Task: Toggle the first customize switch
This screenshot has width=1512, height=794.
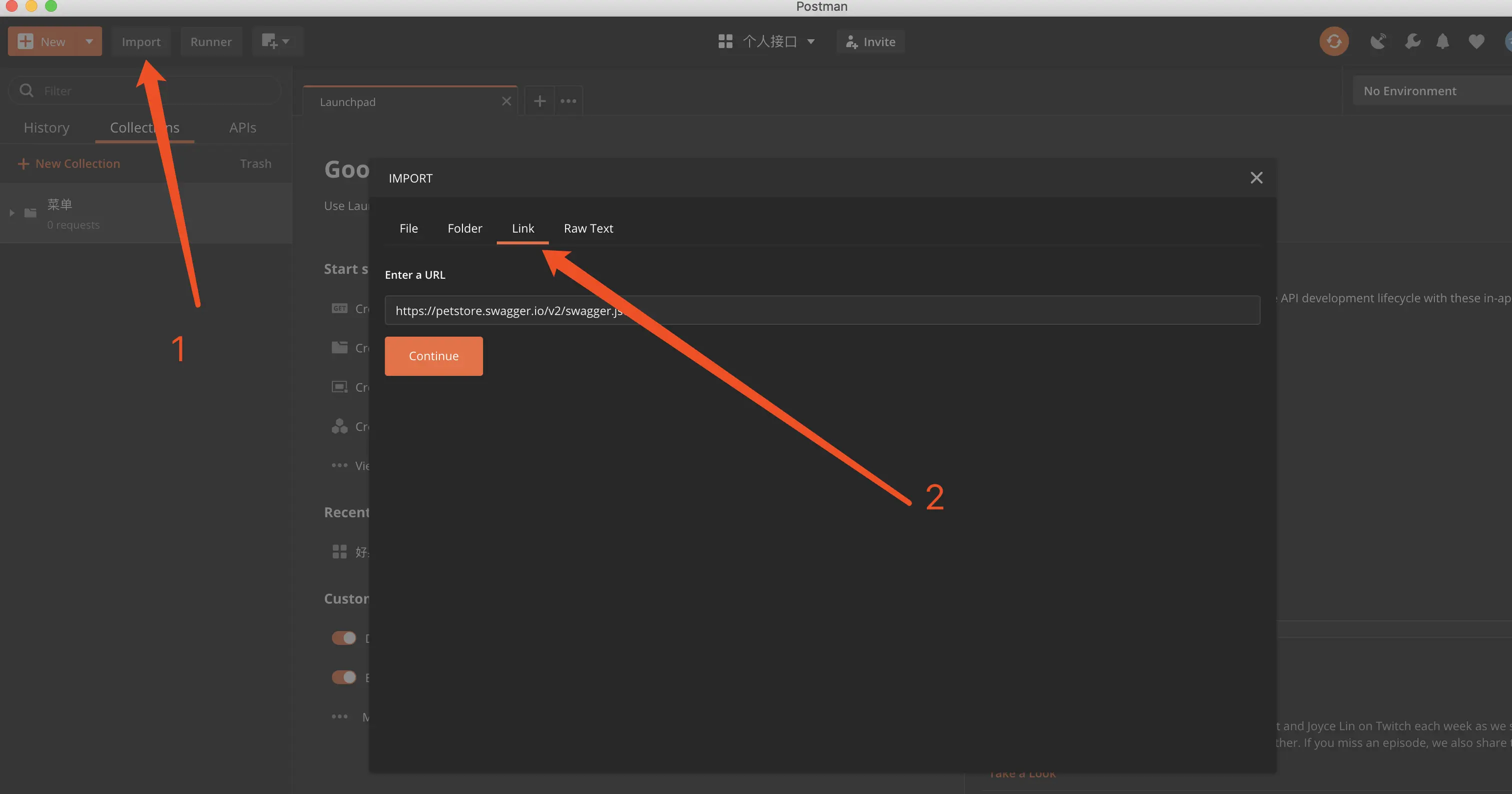Action: [x=344, y=638]
